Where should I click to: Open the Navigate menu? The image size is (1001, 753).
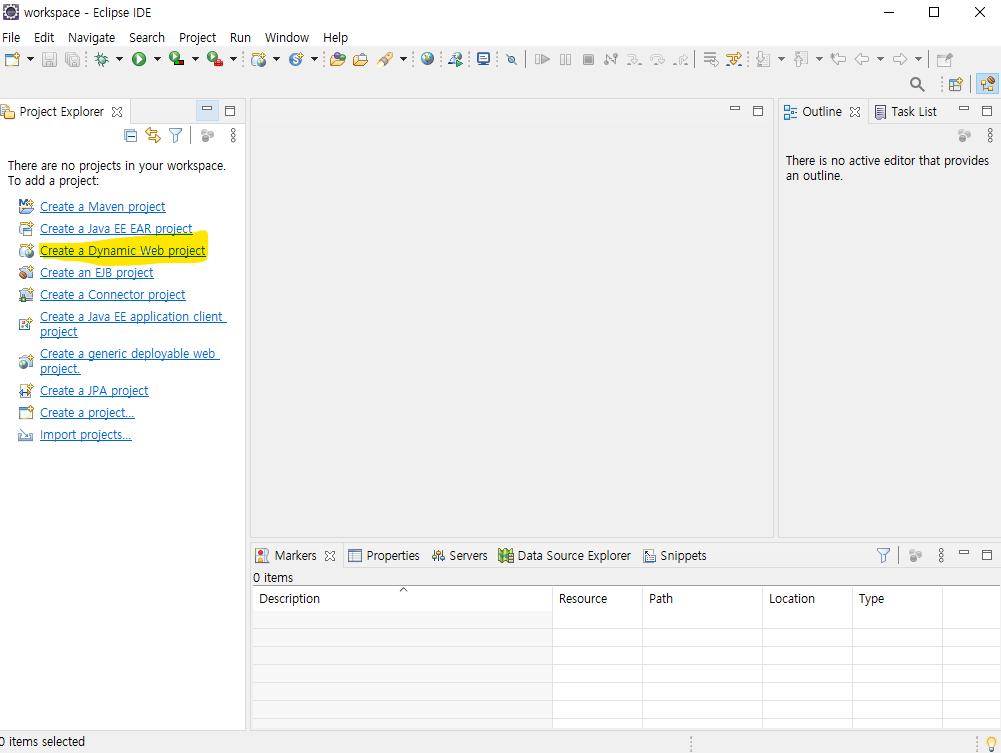(x=92, y=38)
